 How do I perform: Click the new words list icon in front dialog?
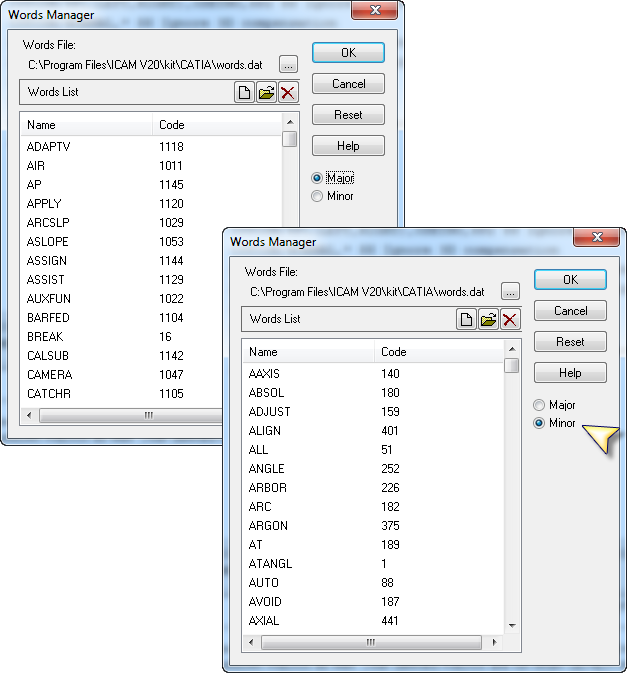click(x=466, y=319)
